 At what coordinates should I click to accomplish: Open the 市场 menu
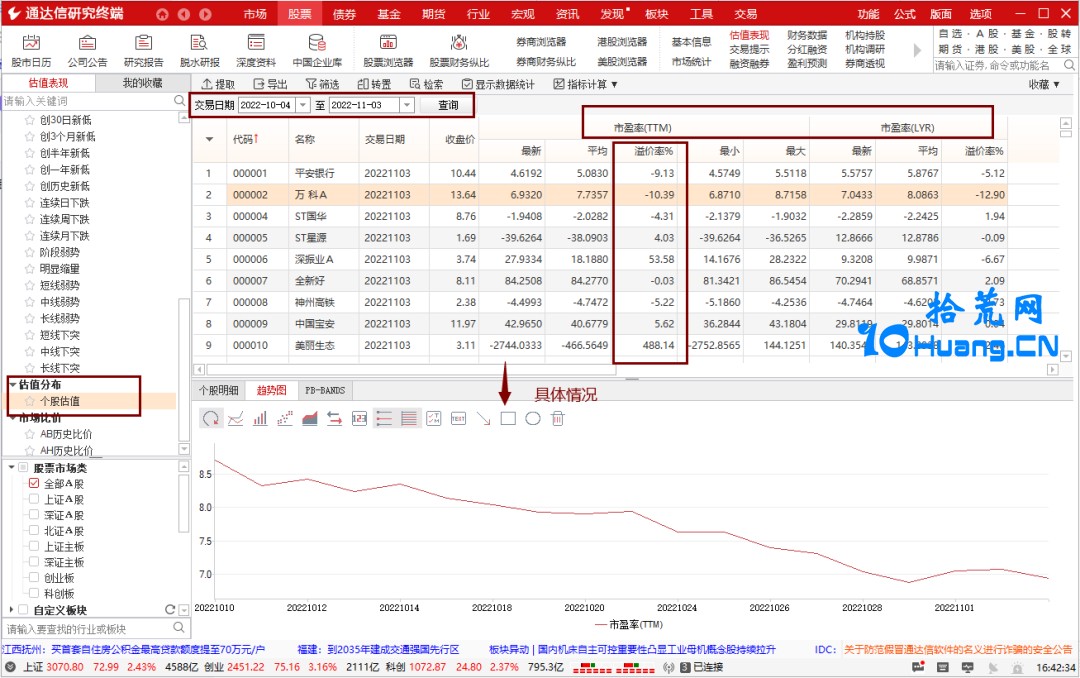pos(255,14)
